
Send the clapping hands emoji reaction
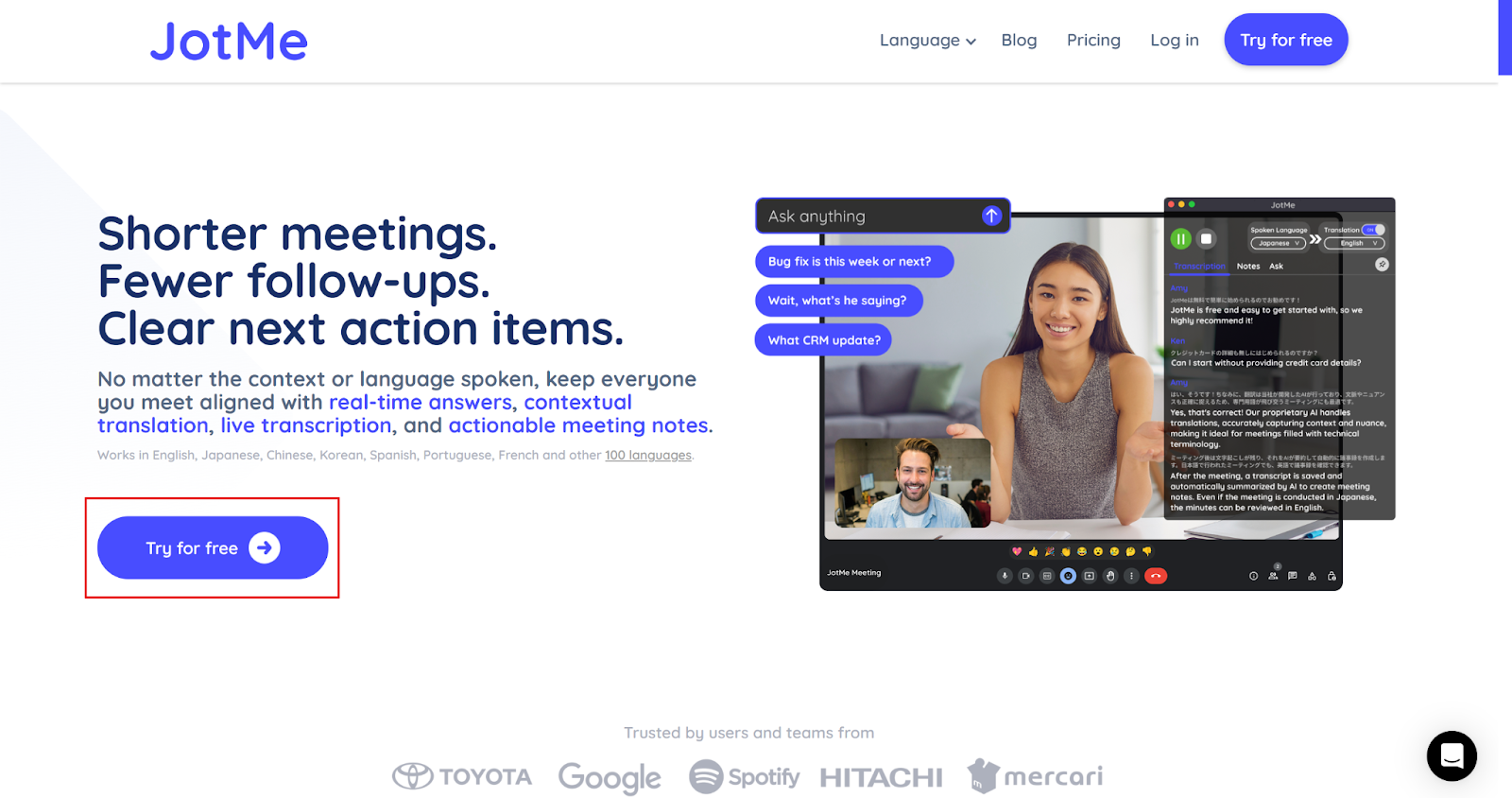[1066, 551]
